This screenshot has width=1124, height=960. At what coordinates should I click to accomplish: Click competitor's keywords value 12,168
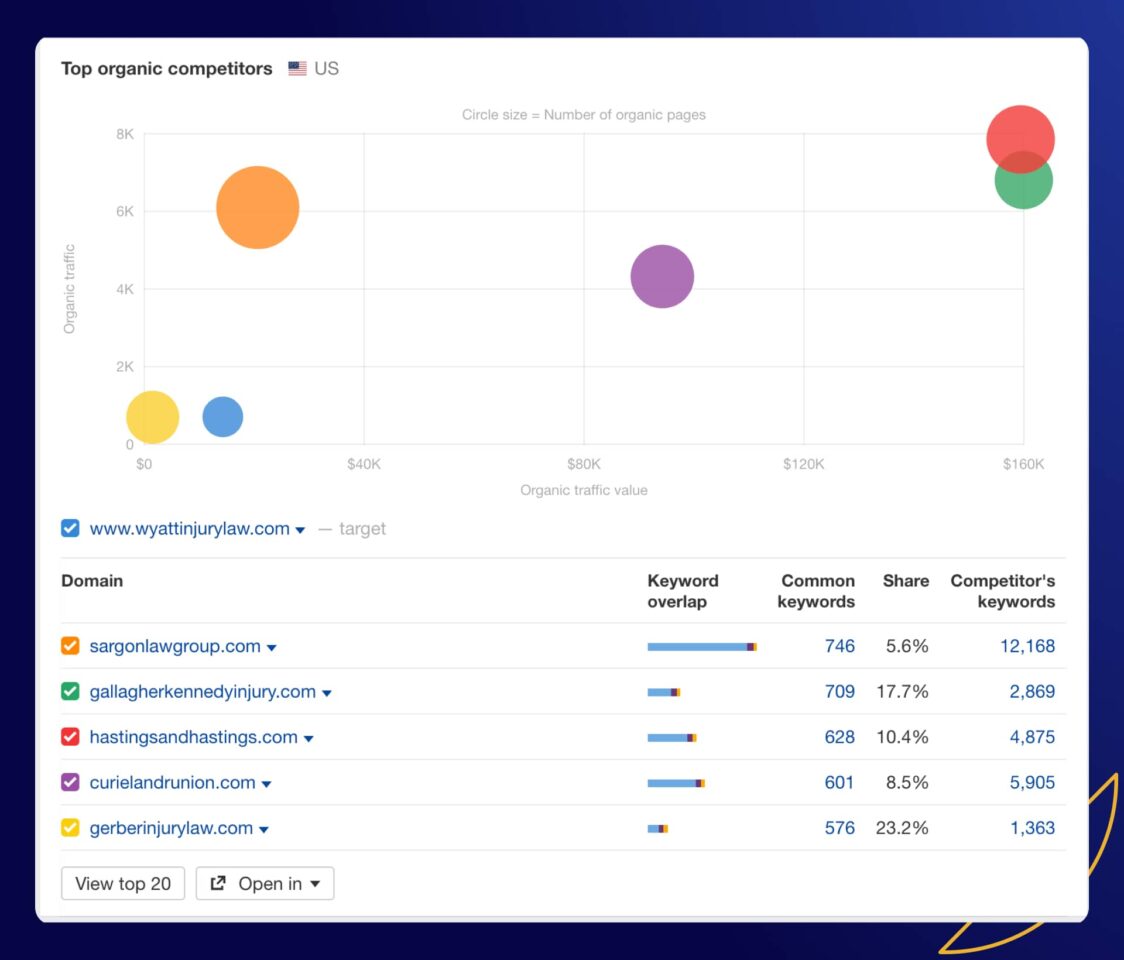(1027, 646)
